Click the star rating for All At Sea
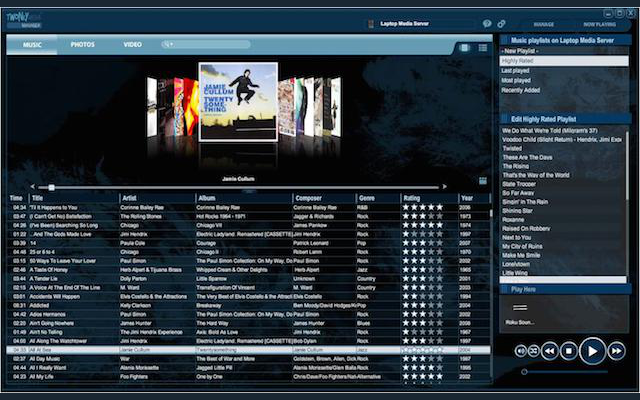 click(422, 350)
